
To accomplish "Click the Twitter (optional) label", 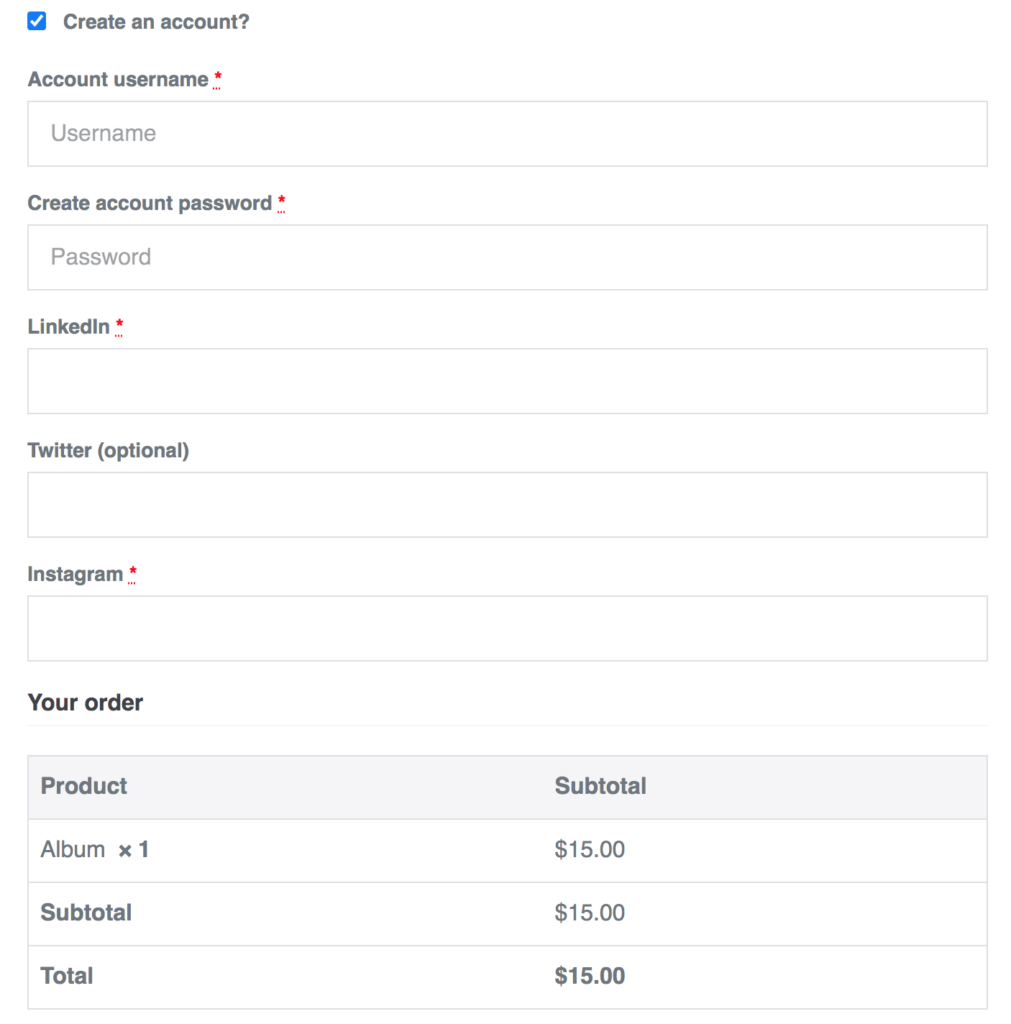I will point(108,451).
